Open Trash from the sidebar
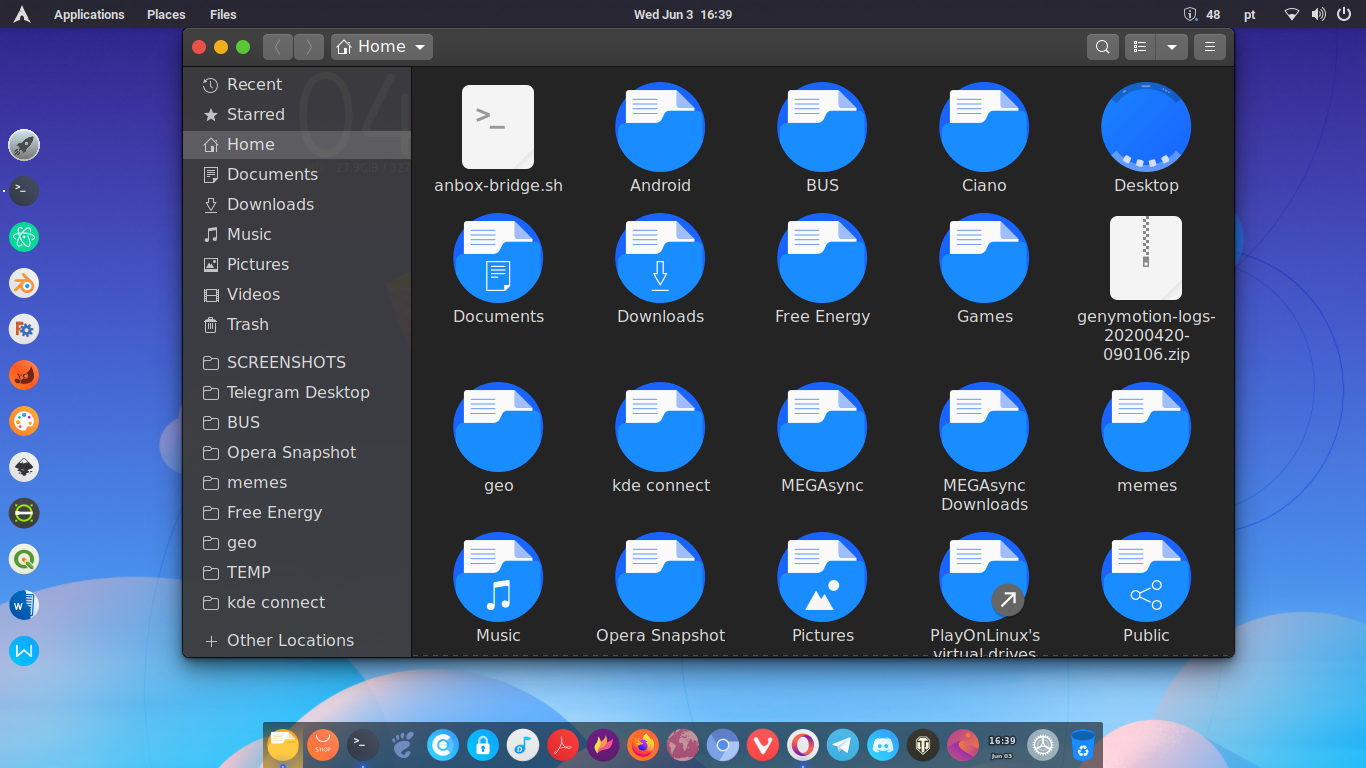The height and width of the screenshot is (768, 1366). click(x=247, y=324)
